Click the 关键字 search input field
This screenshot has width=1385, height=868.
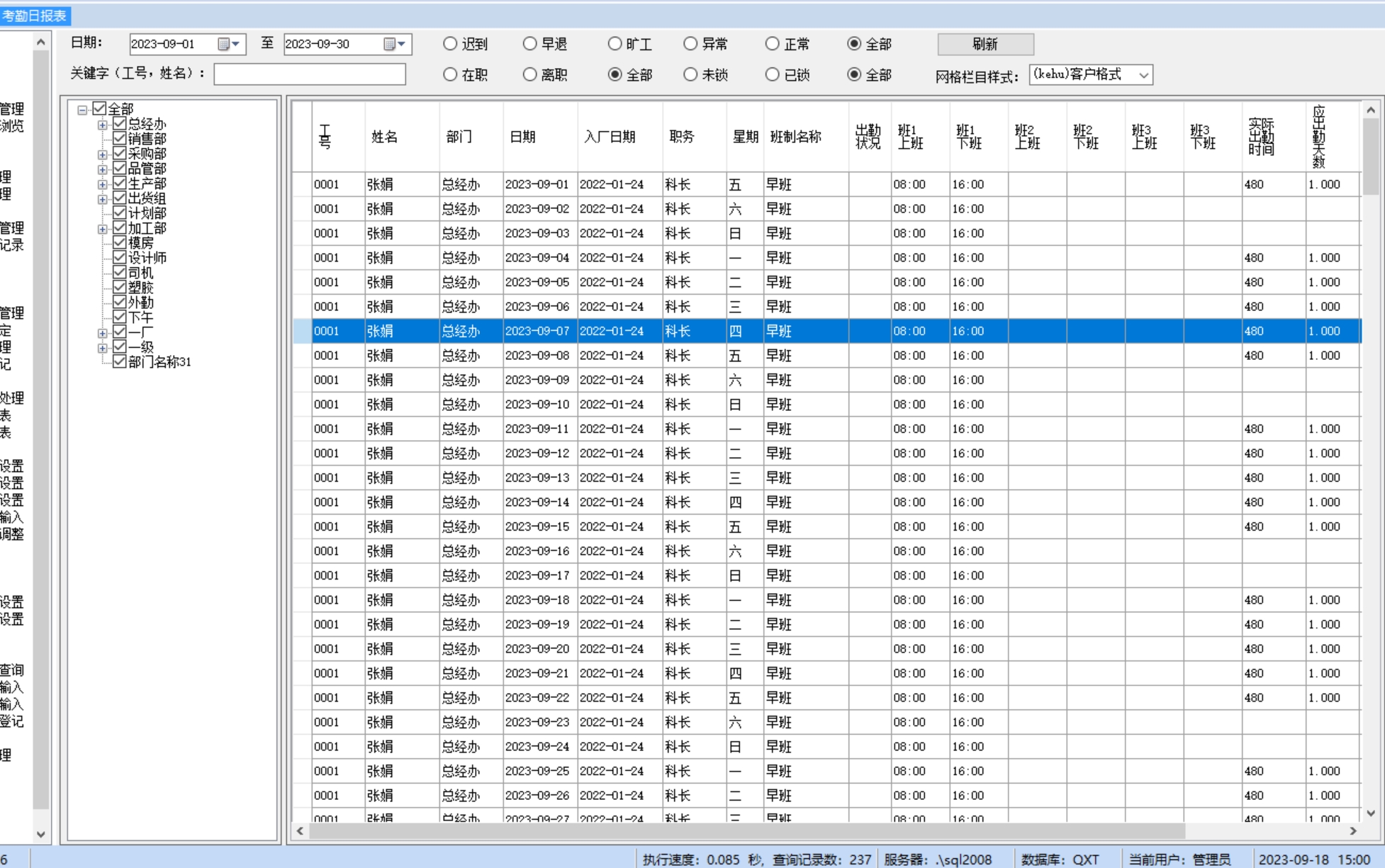tap(310, 74)
